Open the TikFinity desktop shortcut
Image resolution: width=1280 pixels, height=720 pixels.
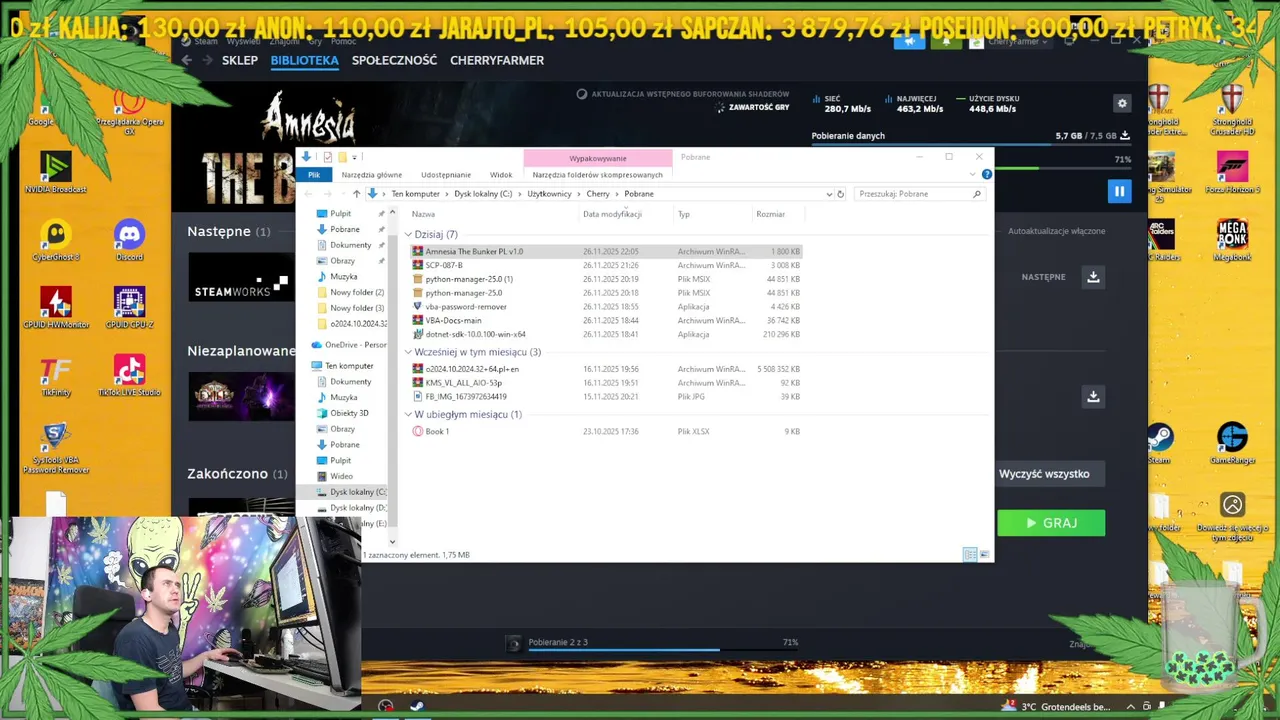55,376
